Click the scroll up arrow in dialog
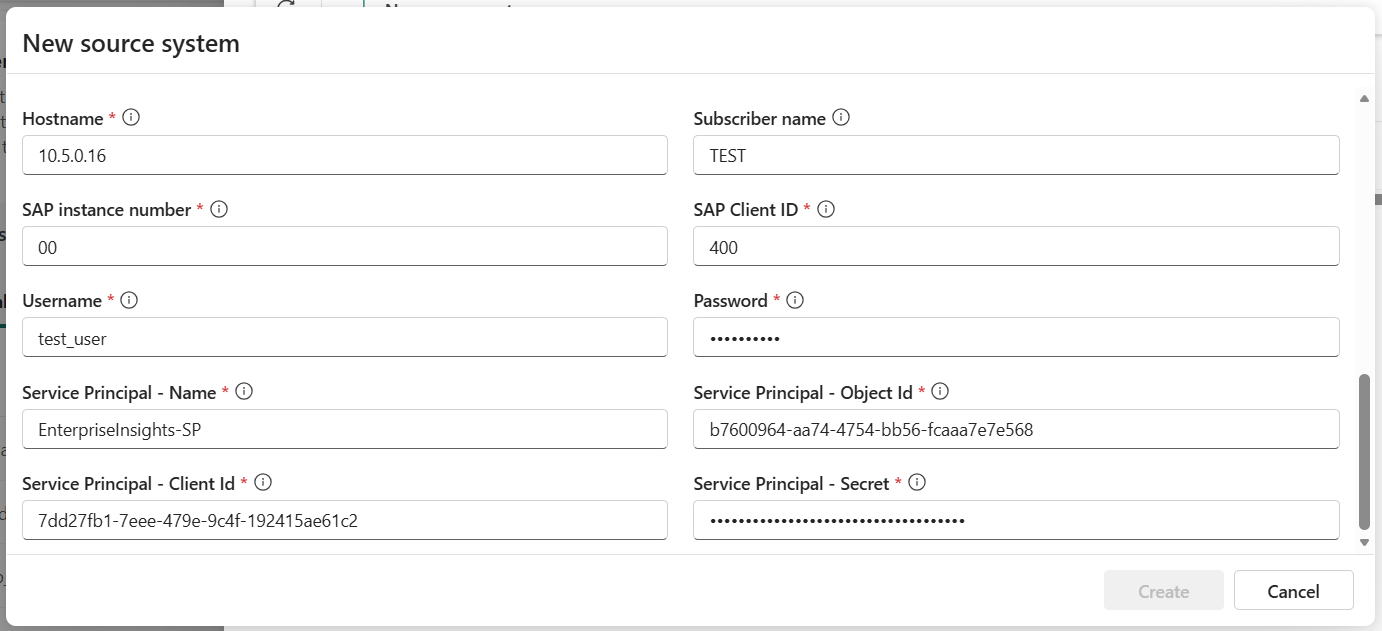Viewport: 1382px width, 631px height. tap(1365, 98)
